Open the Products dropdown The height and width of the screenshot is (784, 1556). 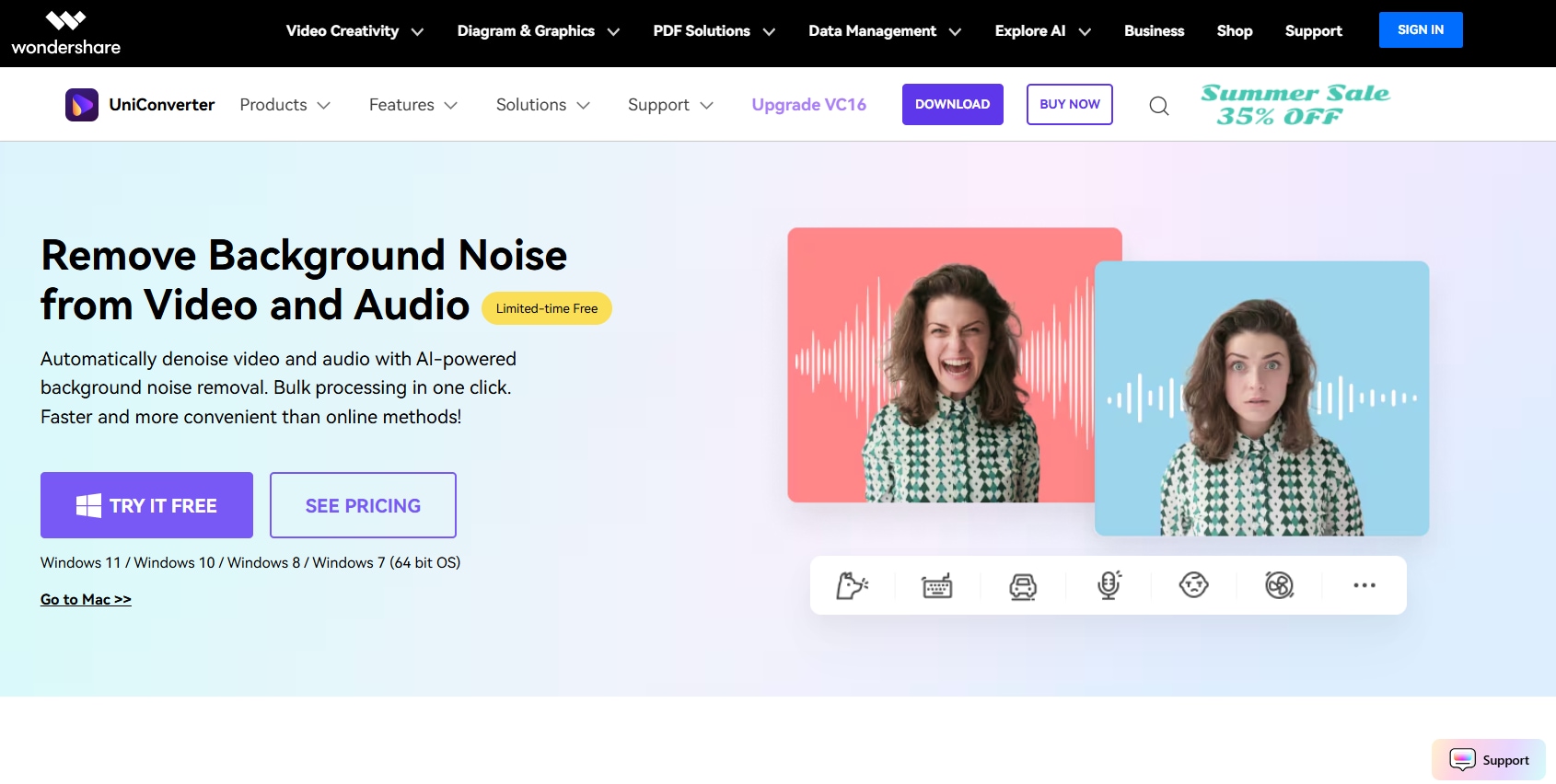coord(284,105)
